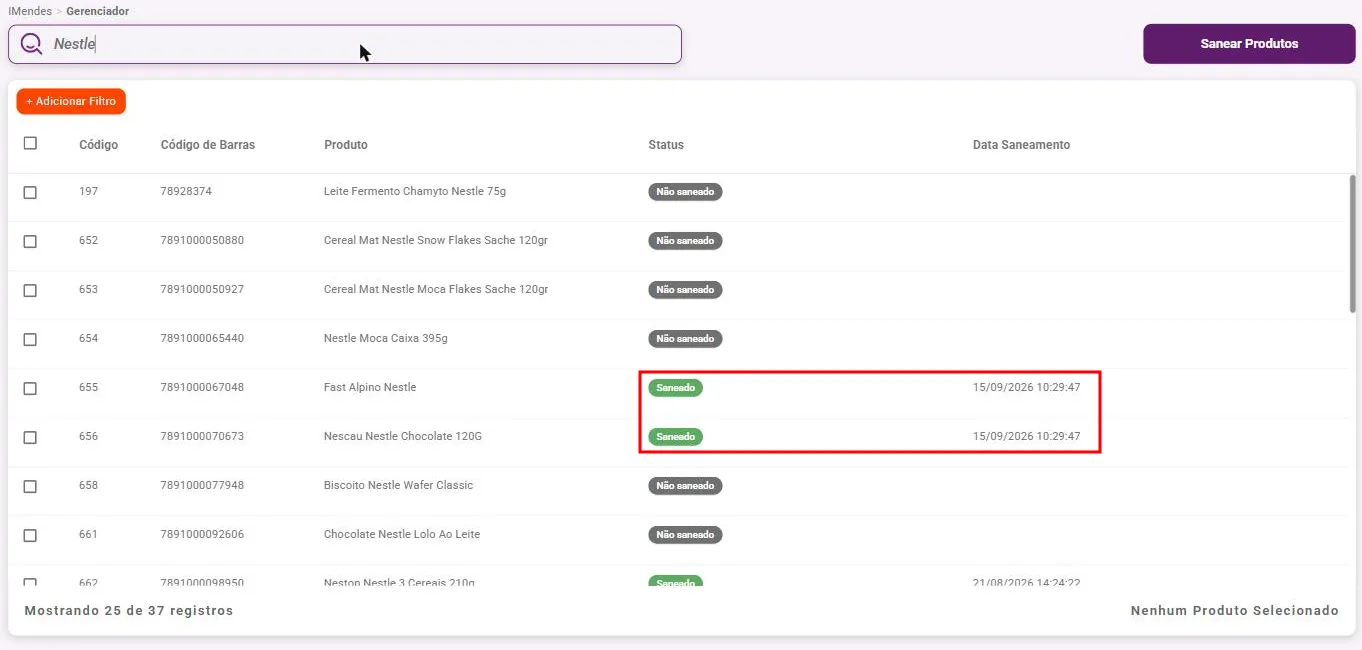
Task: Click the Adicionar Filtro button
Action: [71, 101]
